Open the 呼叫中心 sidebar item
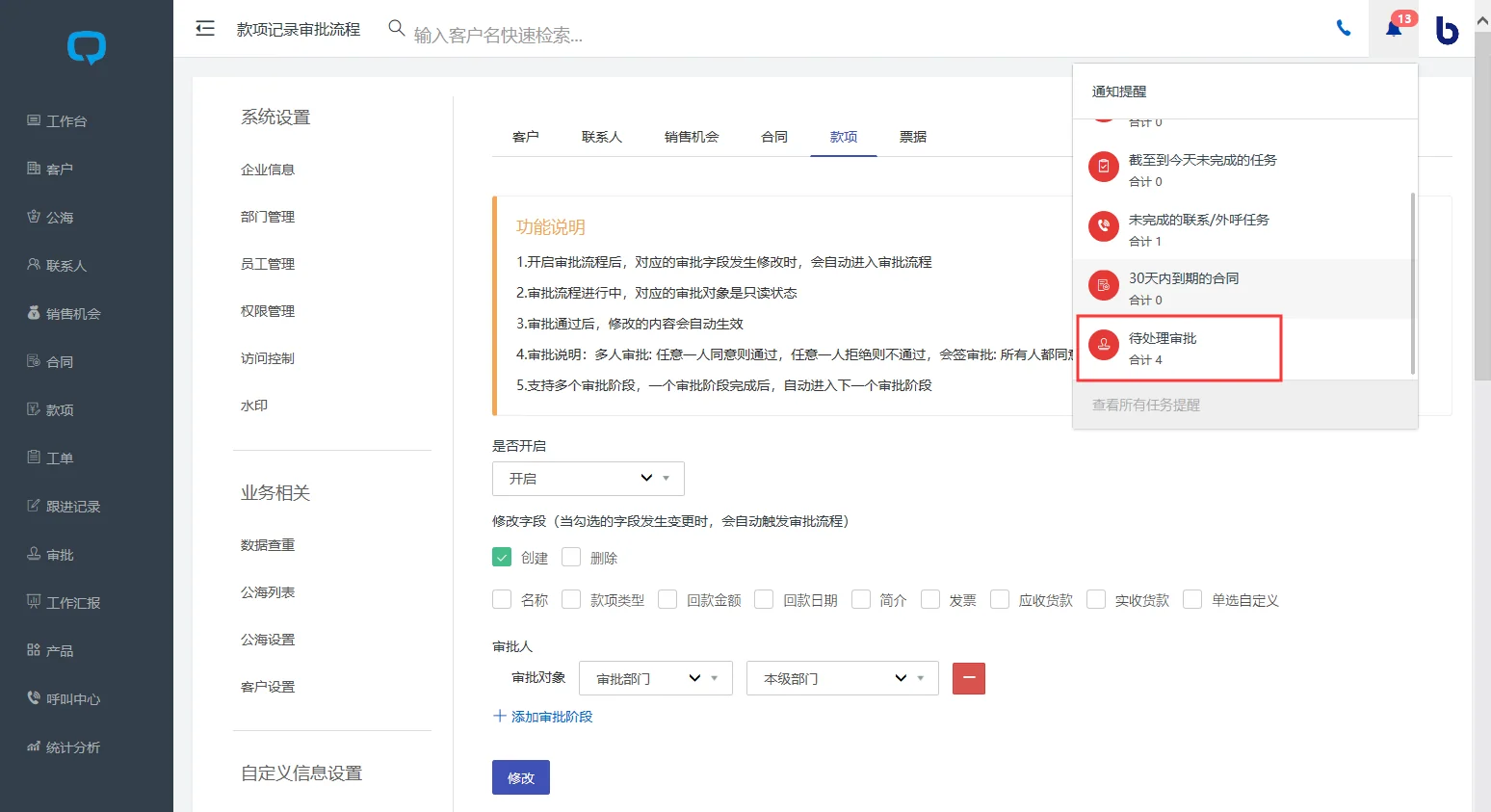Viewport: 1491px width, 812px height. 64,699
